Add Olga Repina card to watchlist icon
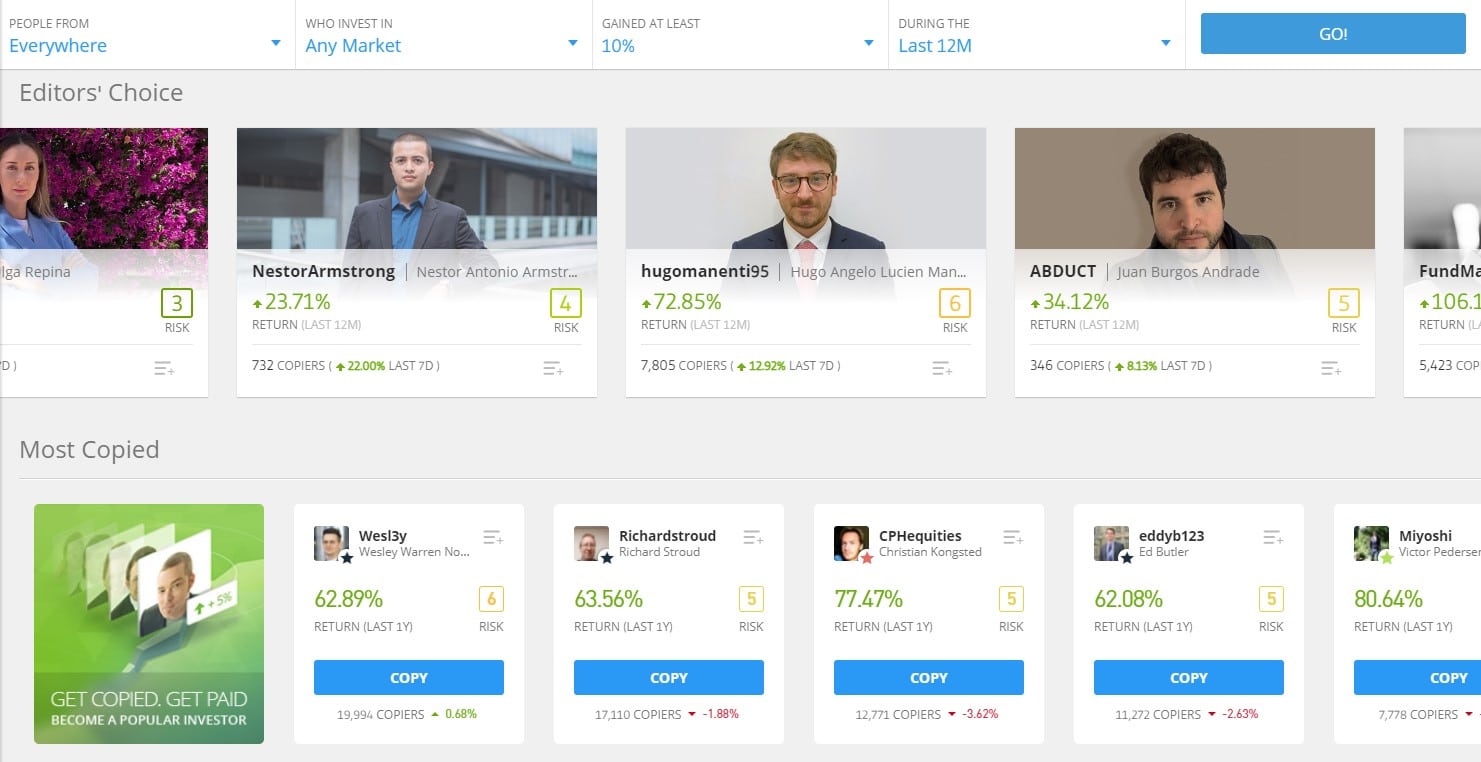 click(164, 368)
